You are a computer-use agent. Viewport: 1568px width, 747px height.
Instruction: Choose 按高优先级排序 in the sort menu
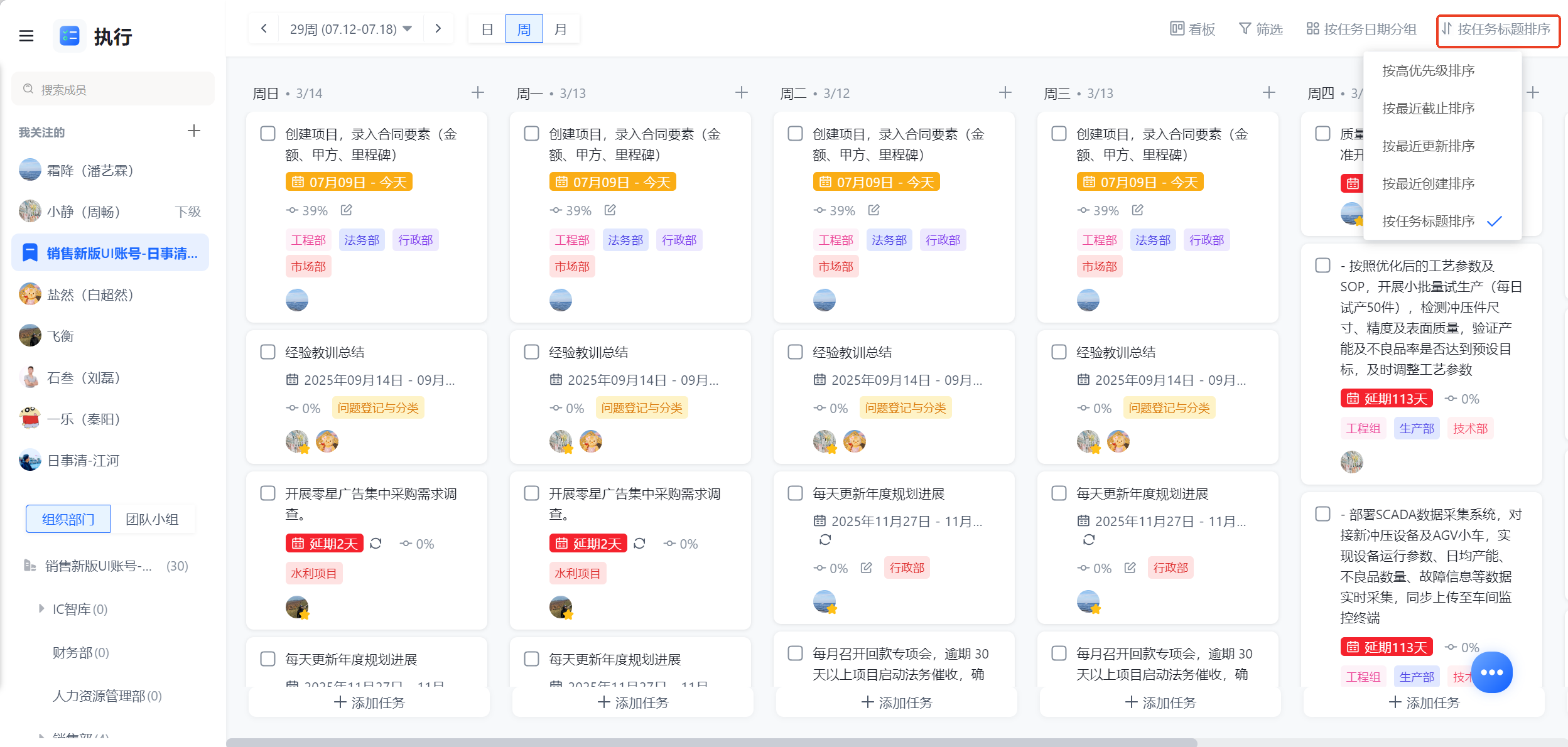[1442, 70]
